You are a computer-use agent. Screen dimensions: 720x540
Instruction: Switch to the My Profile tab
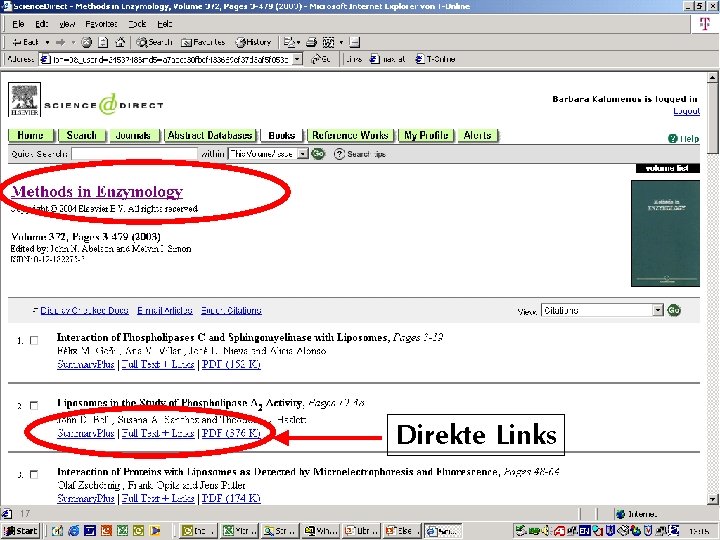coord(426,135)
